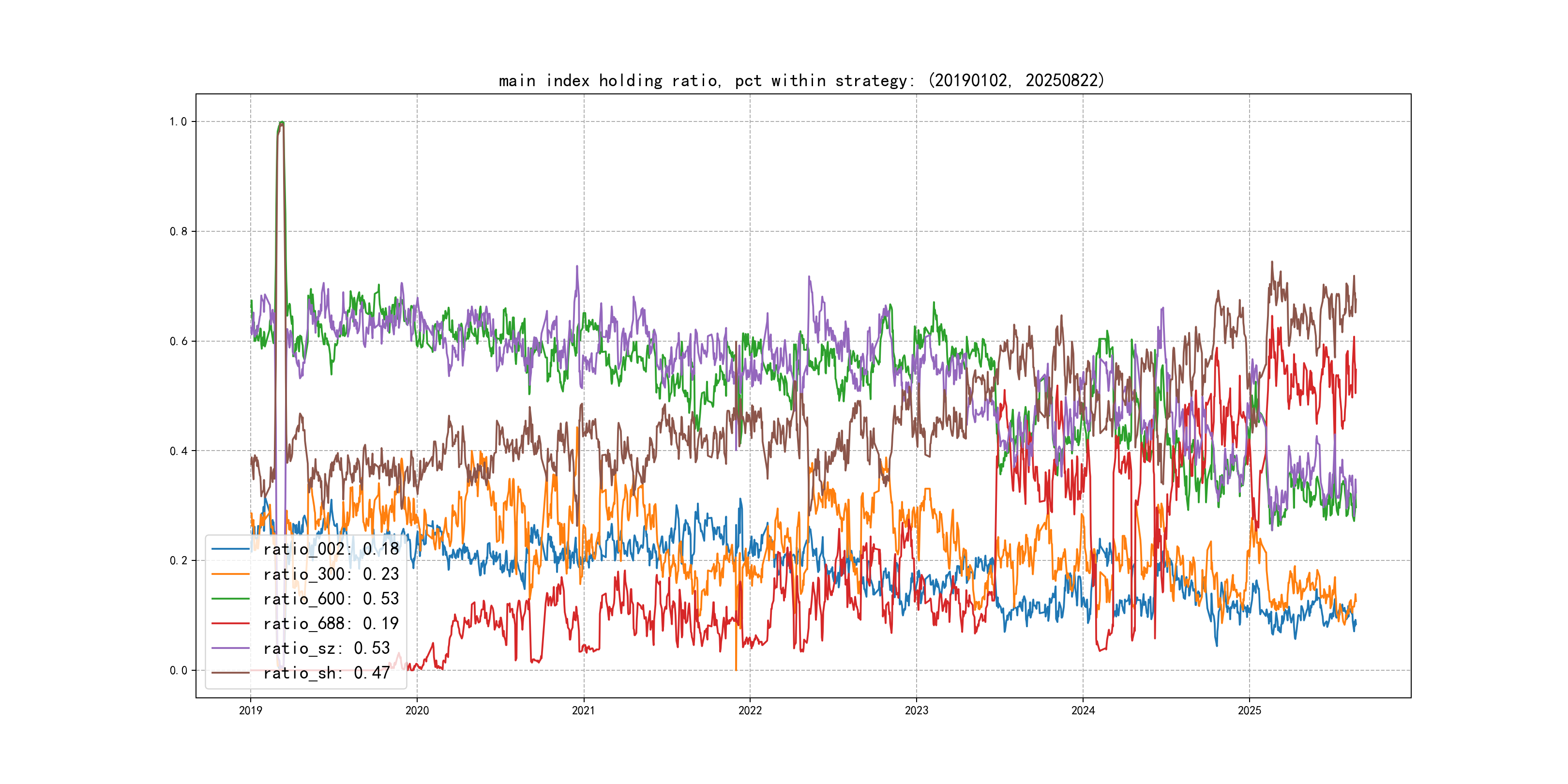Click the ratio_sh legend label

click(x=326, y=673)
